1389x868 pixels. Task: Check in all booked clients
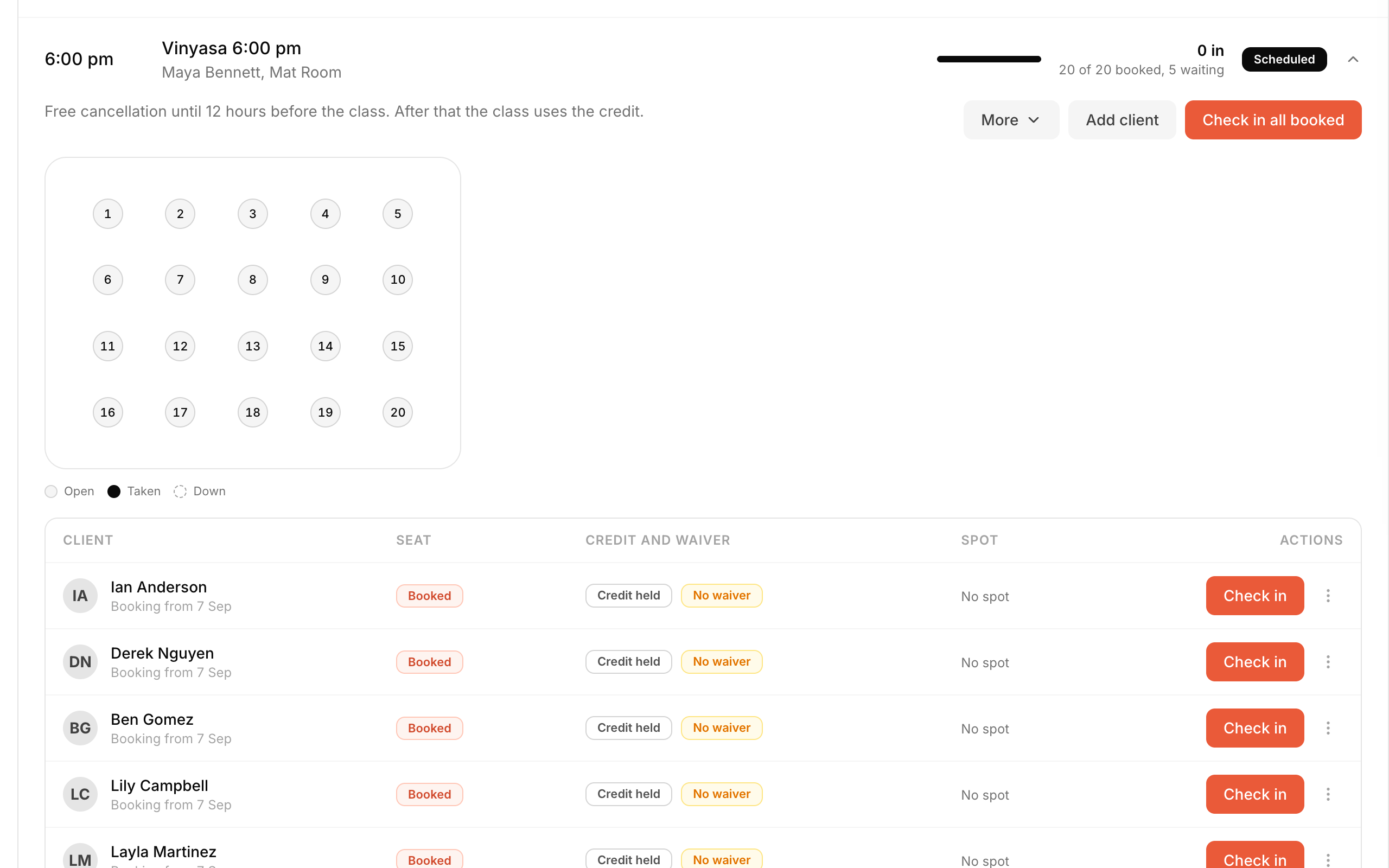(x=1272, y=120)
